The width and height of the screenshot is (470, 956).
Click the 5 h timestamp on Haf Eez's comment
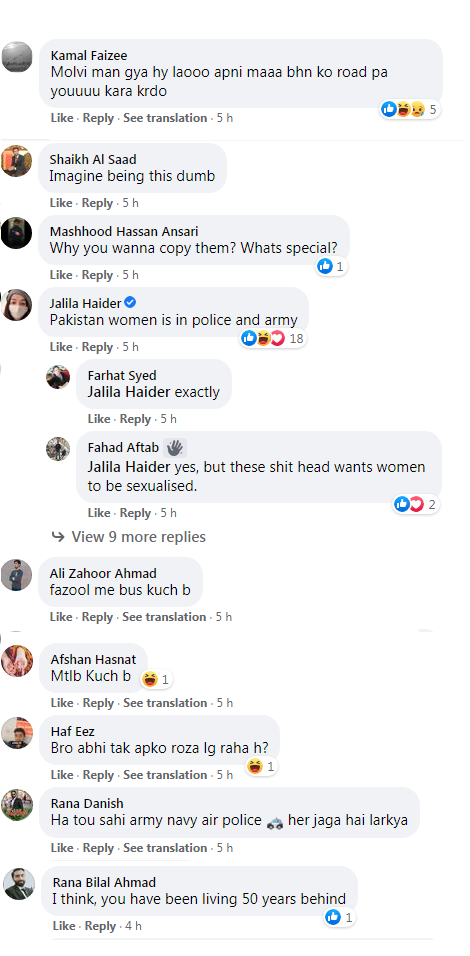coord(224,775)
